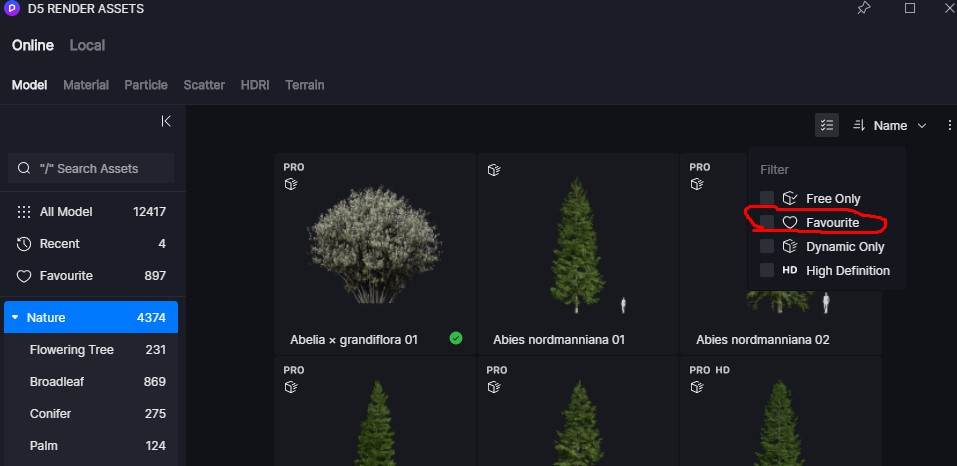Click box icon on Abies nordmanniana 02 card

pyautogui.click(x=696, y=184)
